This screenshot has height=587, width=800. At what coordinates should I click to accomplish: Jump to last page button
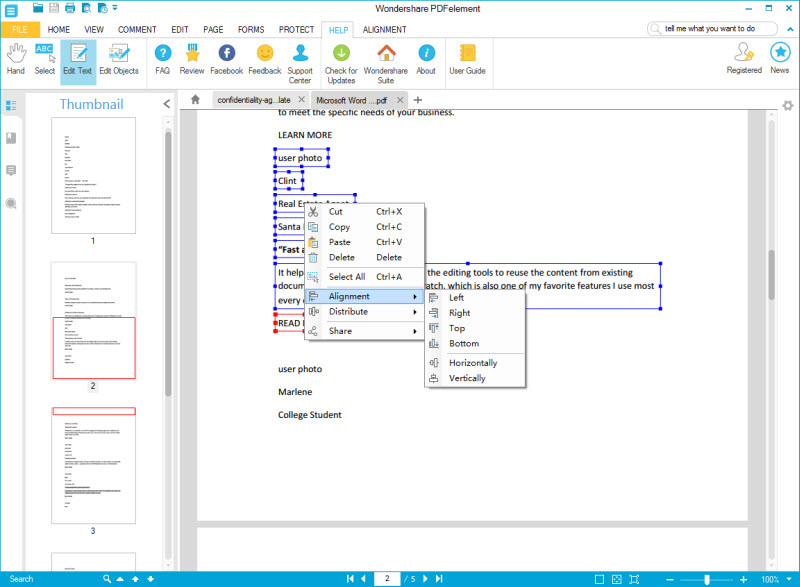pos(439,578)
